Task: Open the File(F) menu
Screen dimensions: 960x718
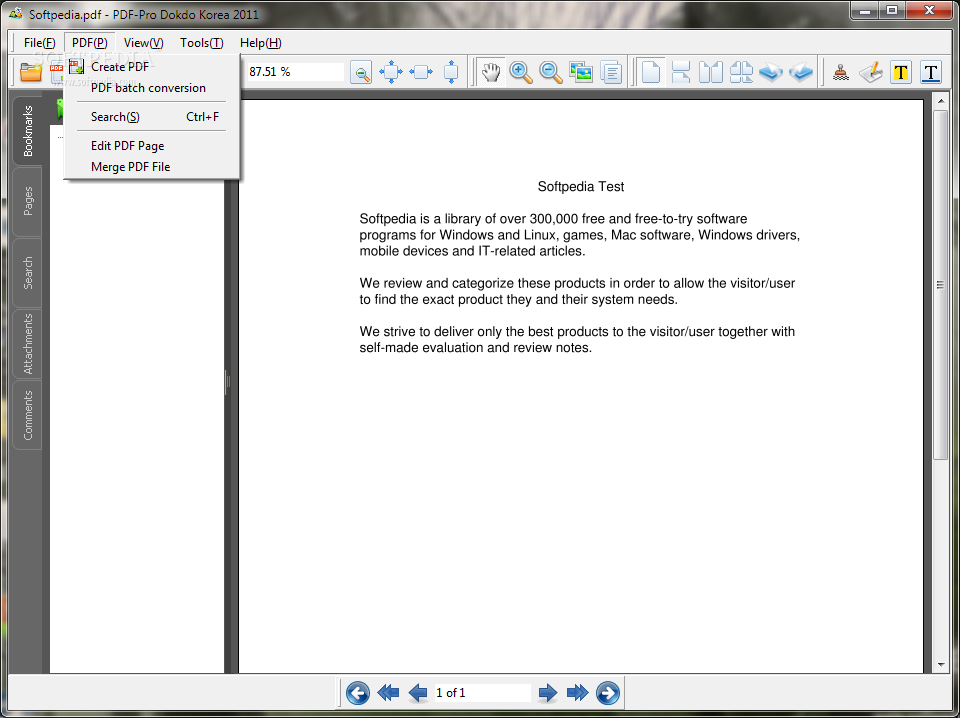Action: click(x=40, y=43)
